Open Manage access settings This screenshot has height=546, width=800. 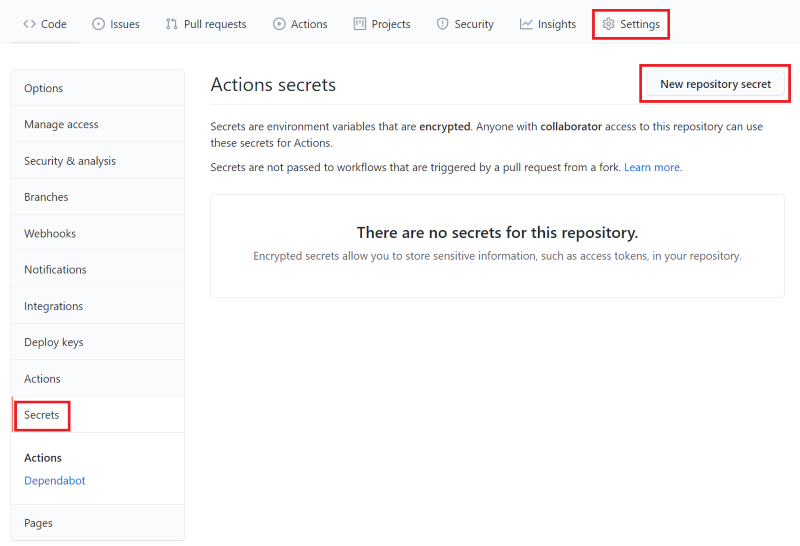97,124
